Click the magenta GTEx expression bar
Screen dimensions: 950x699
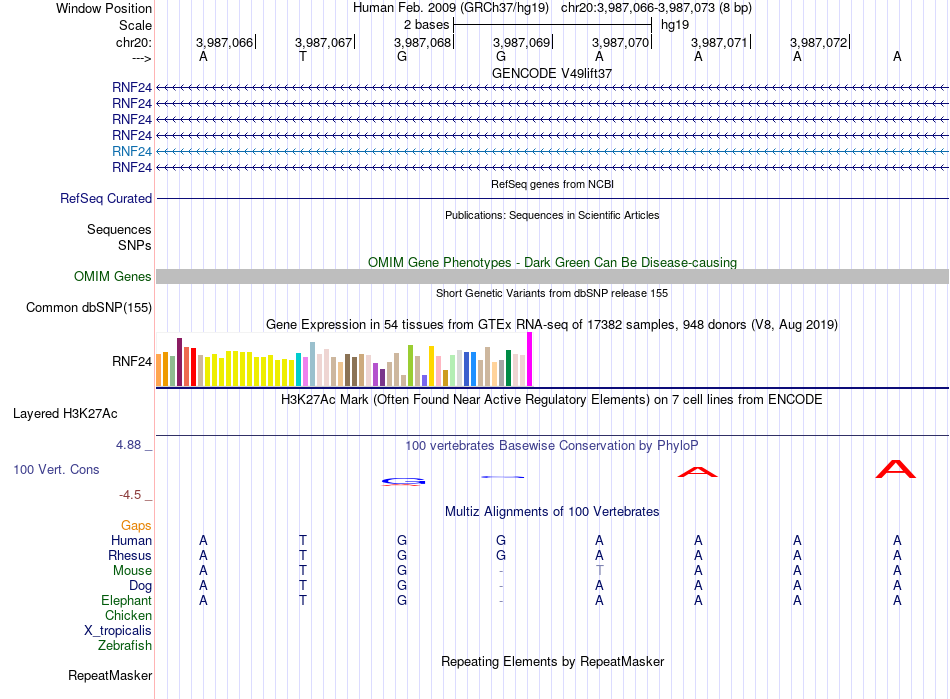point(530,359)
